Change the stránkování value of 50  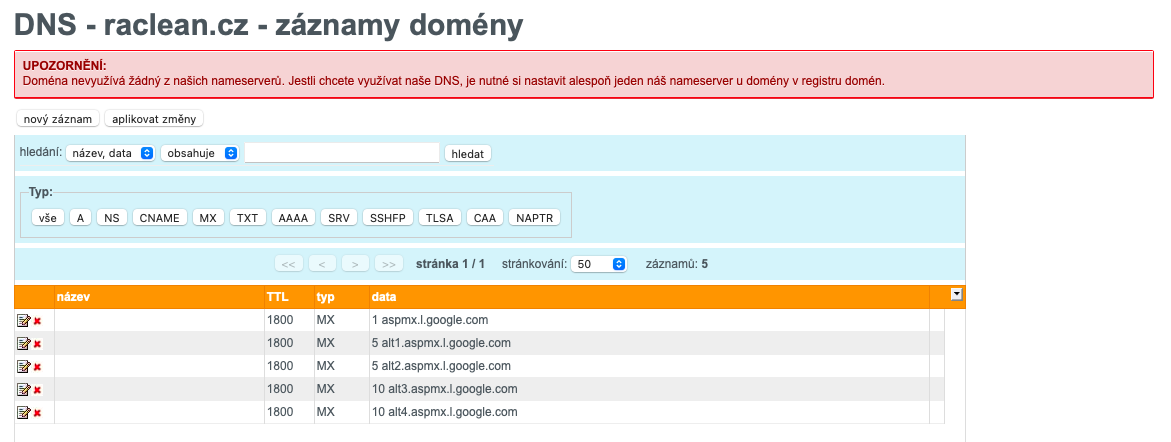(x=599, y=264)
